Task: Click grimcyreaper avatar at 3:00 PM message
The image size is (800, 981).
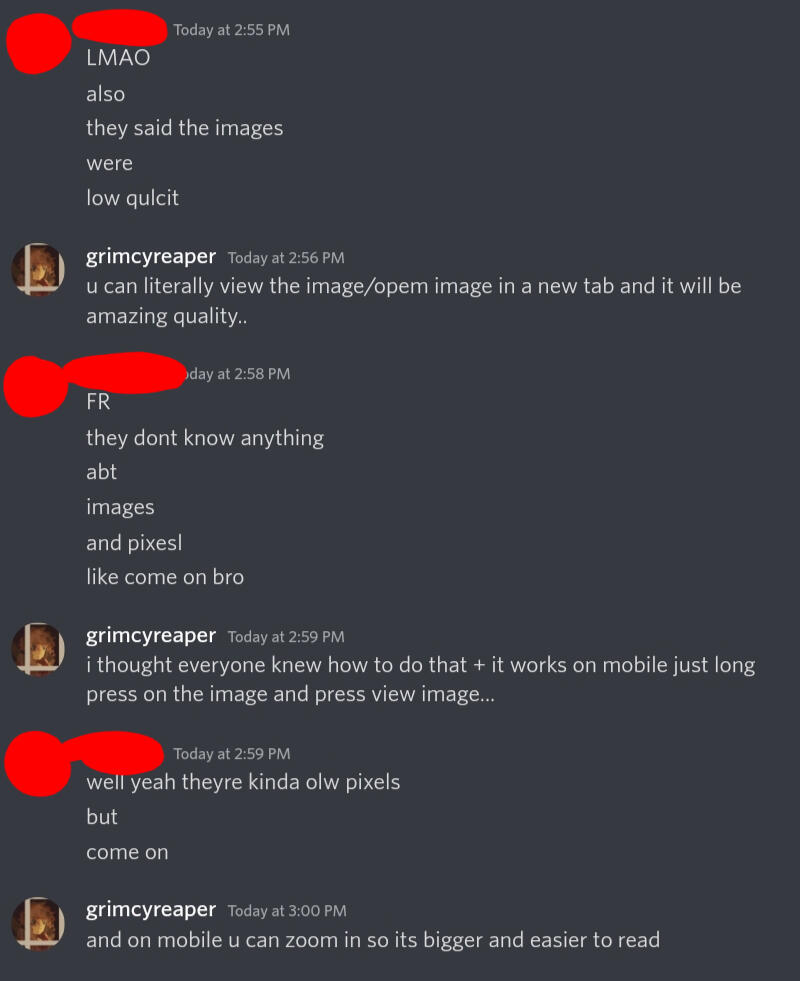Action: point(38,923)
